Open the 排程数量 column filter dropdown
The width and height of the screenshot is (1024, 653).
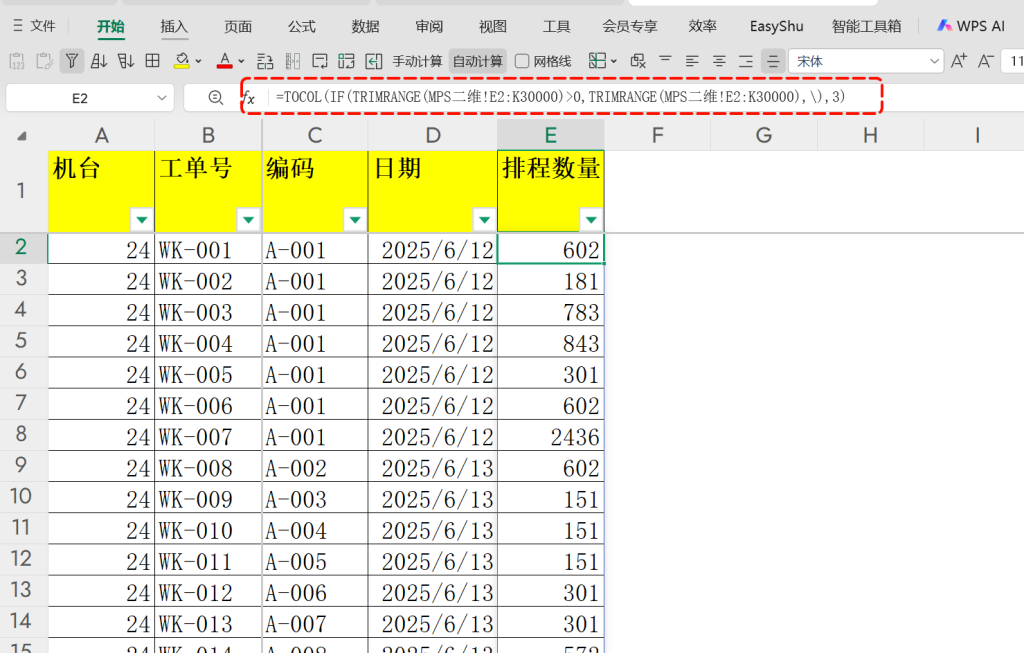[590, 219]
